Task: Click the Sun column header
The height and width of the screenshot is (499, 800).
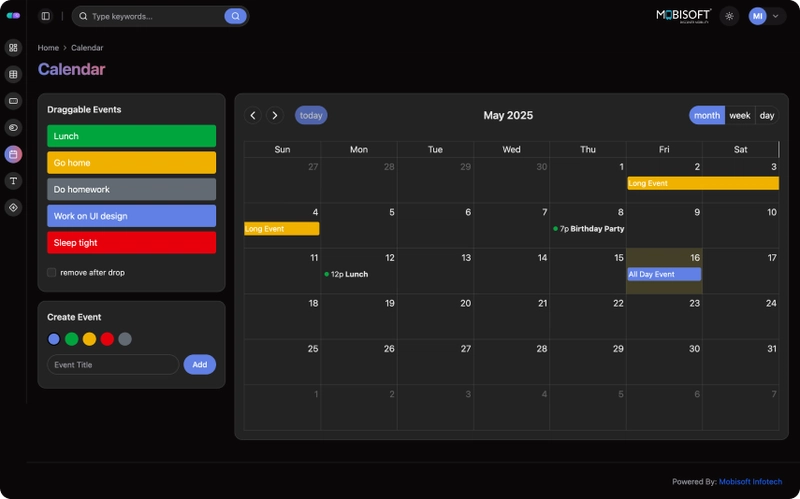Action: point(282,149)
